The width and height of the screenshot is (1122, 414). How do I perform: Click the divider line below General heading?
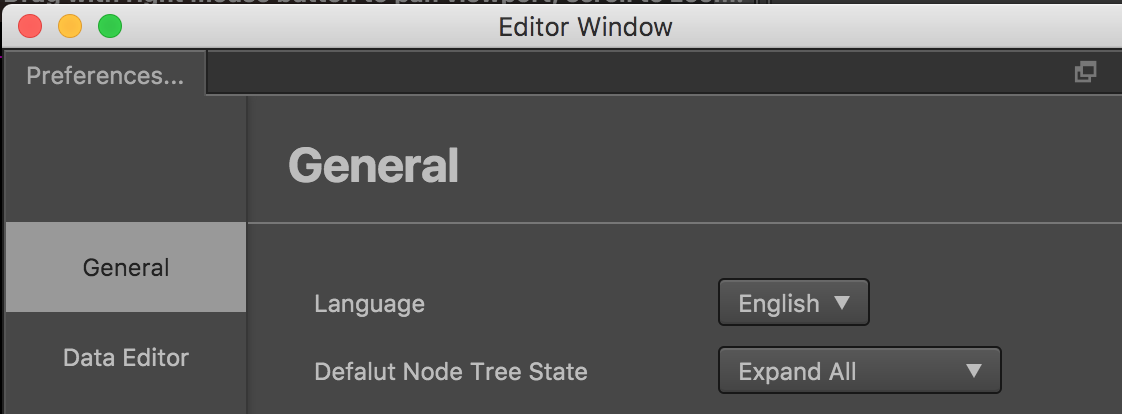click(x=684, y=222)
